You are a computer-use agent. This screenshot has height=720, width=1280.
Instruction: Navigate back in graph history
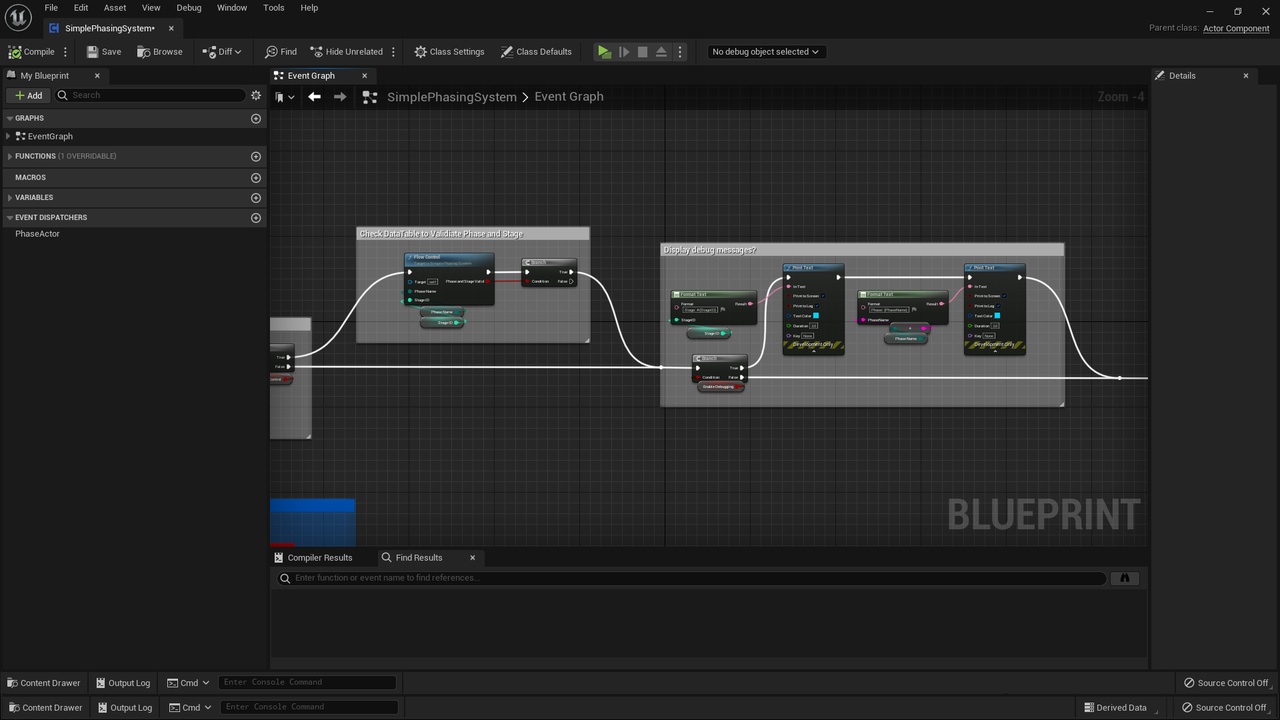pos(314,97)
